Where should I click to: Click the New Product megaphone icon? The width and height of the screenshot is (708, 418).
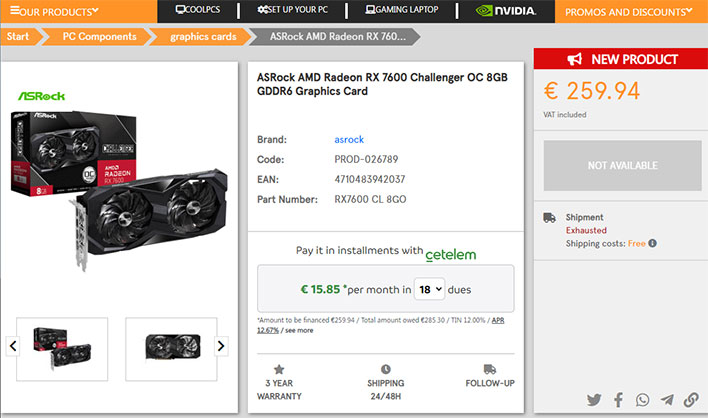[x=575, y=59]
